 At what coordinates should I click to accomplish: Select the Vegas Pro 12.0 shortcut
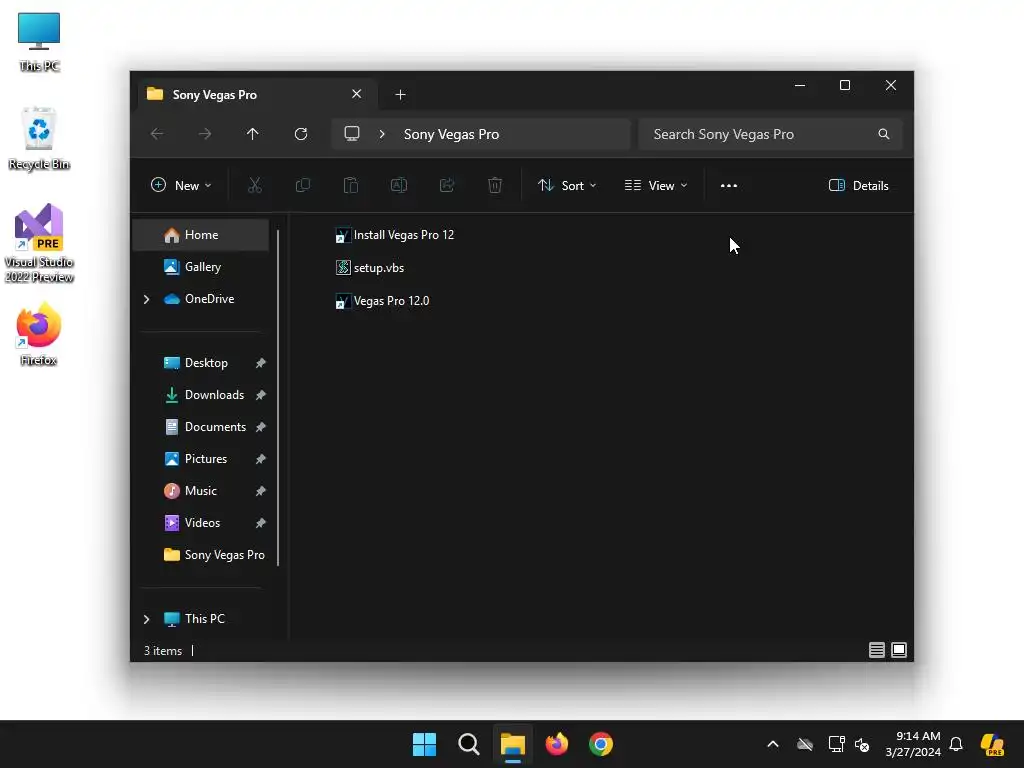[x=382, y=301]
